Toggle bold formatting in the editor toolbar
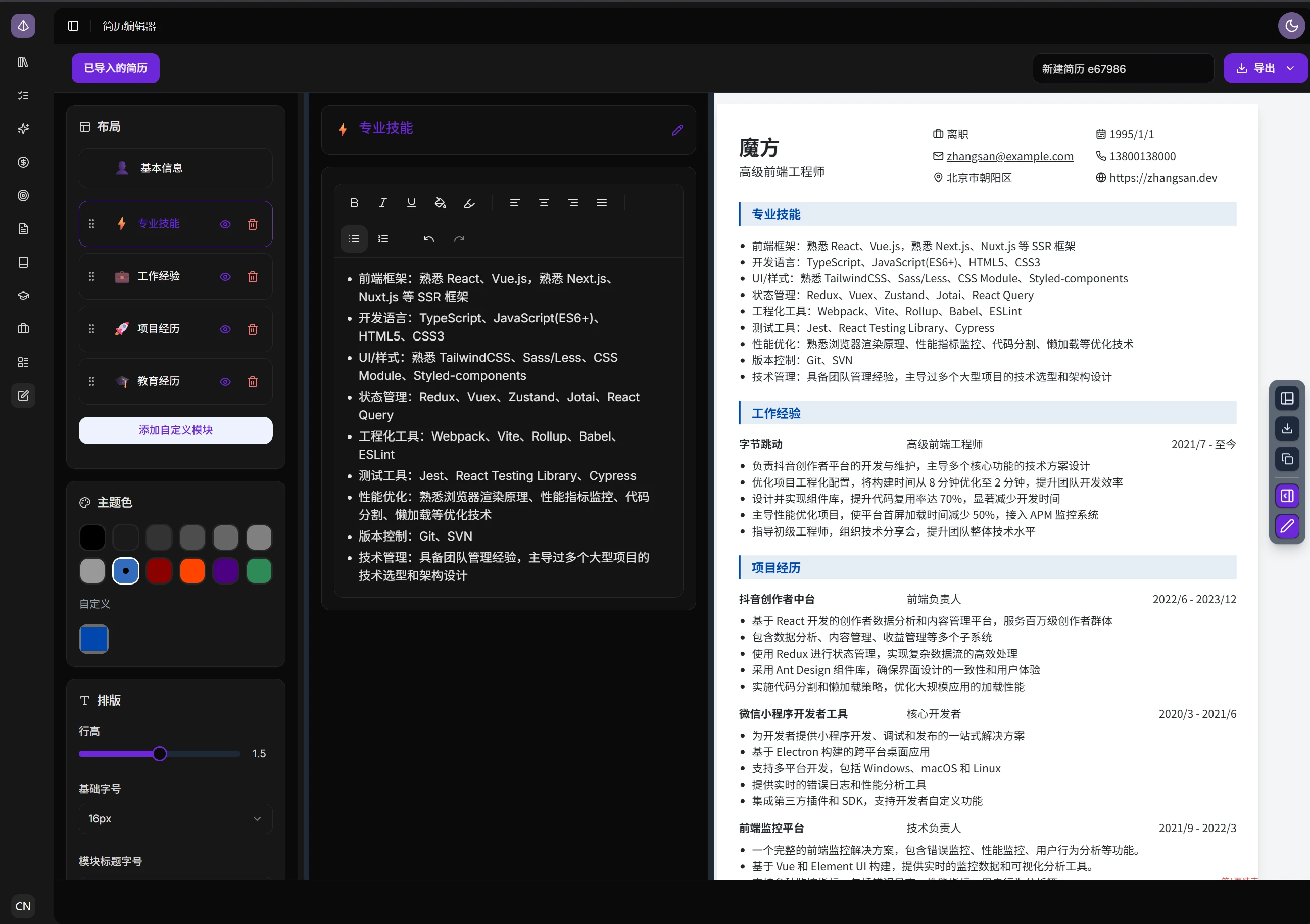The width and height of the screenshot is (1310, 924). tap(354, 203)
